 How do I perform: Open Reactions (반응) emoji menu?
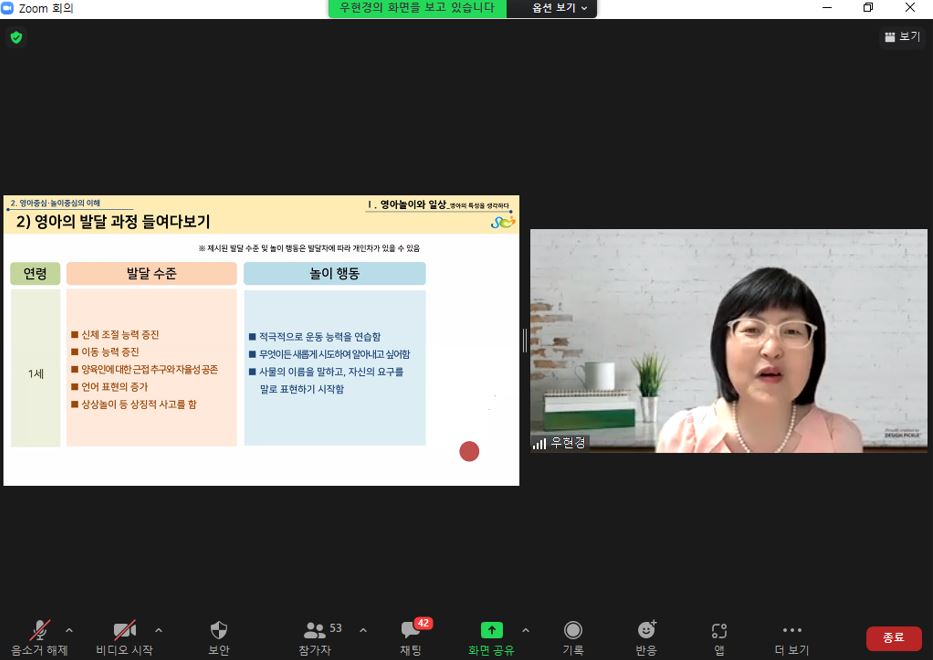point(646,631)
